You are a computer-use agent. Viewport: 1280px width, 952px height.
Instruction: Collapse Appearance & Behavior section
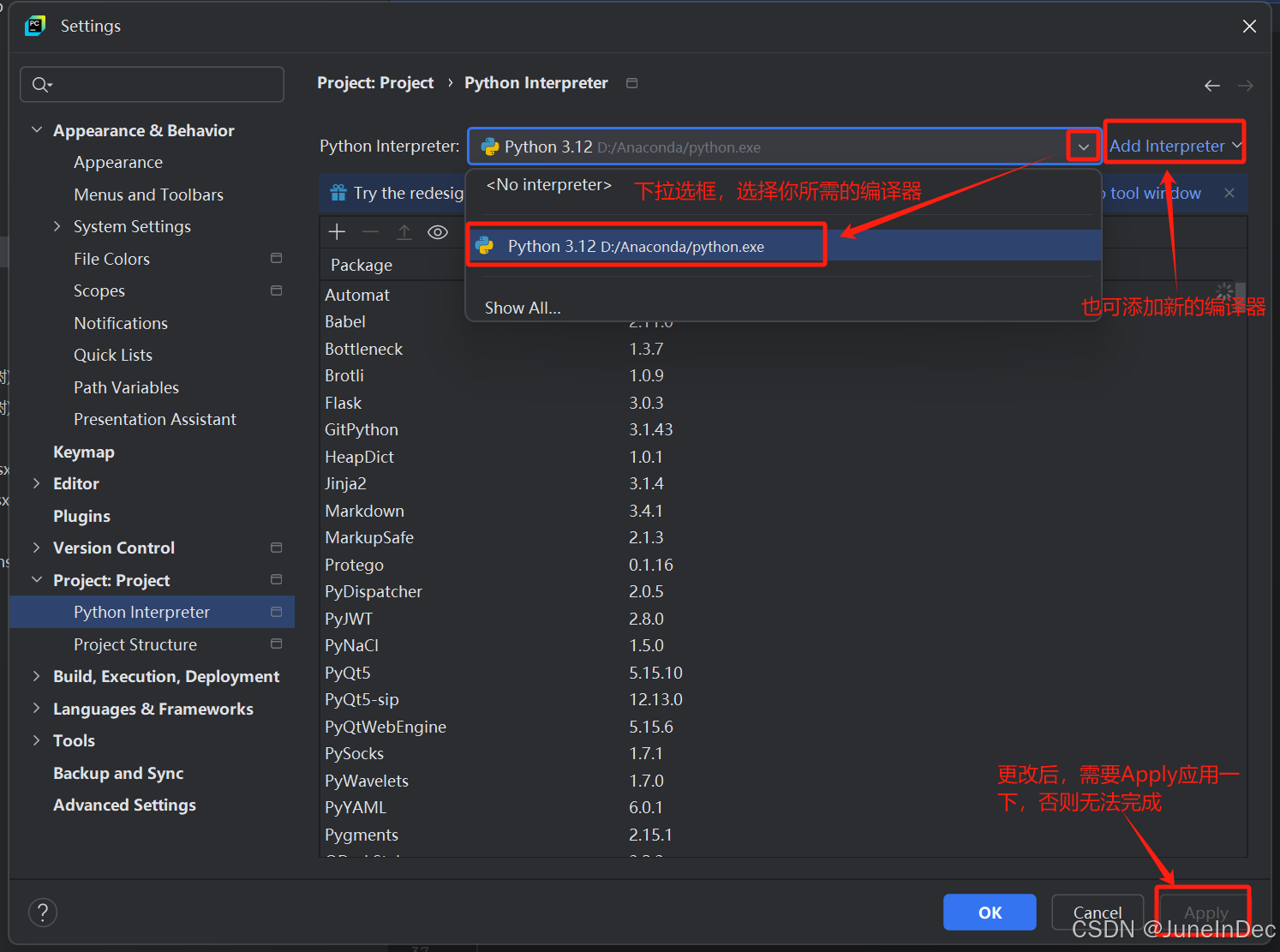click(37, 129)
